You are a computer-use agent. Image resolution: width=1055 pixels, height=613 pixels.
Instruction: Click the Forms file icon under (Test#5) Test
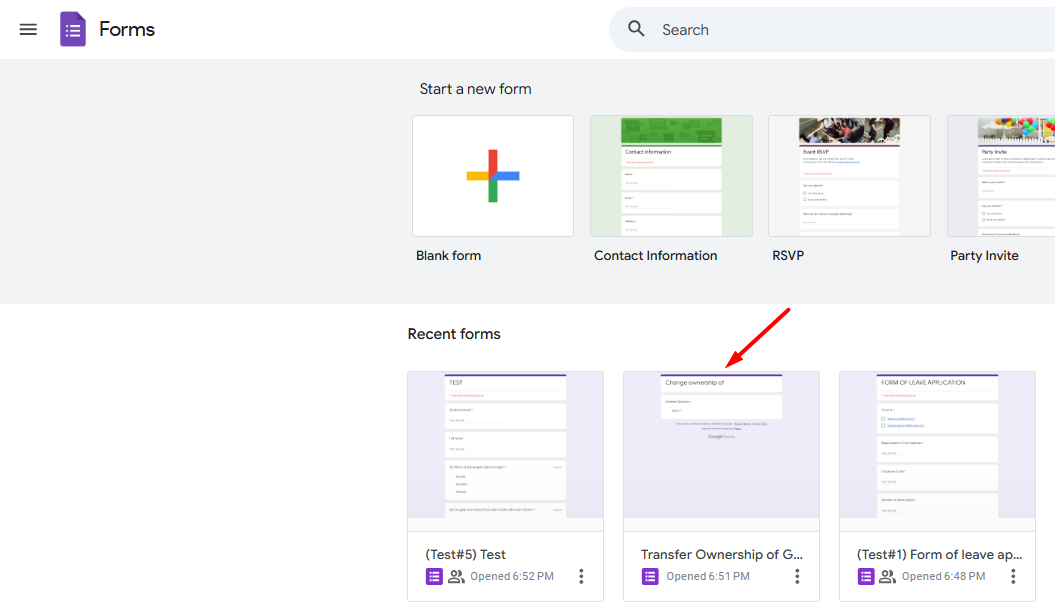434,576
